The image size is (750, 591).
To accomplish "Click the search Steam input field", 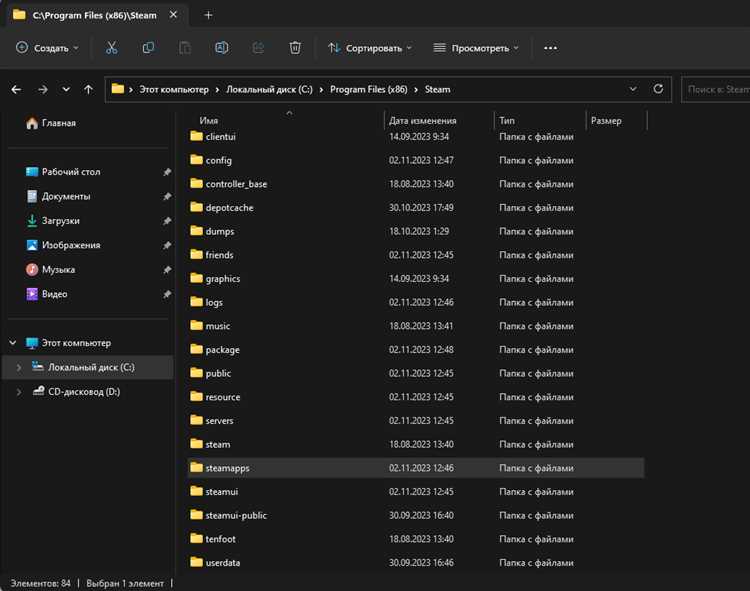I will tap(716, 89).
